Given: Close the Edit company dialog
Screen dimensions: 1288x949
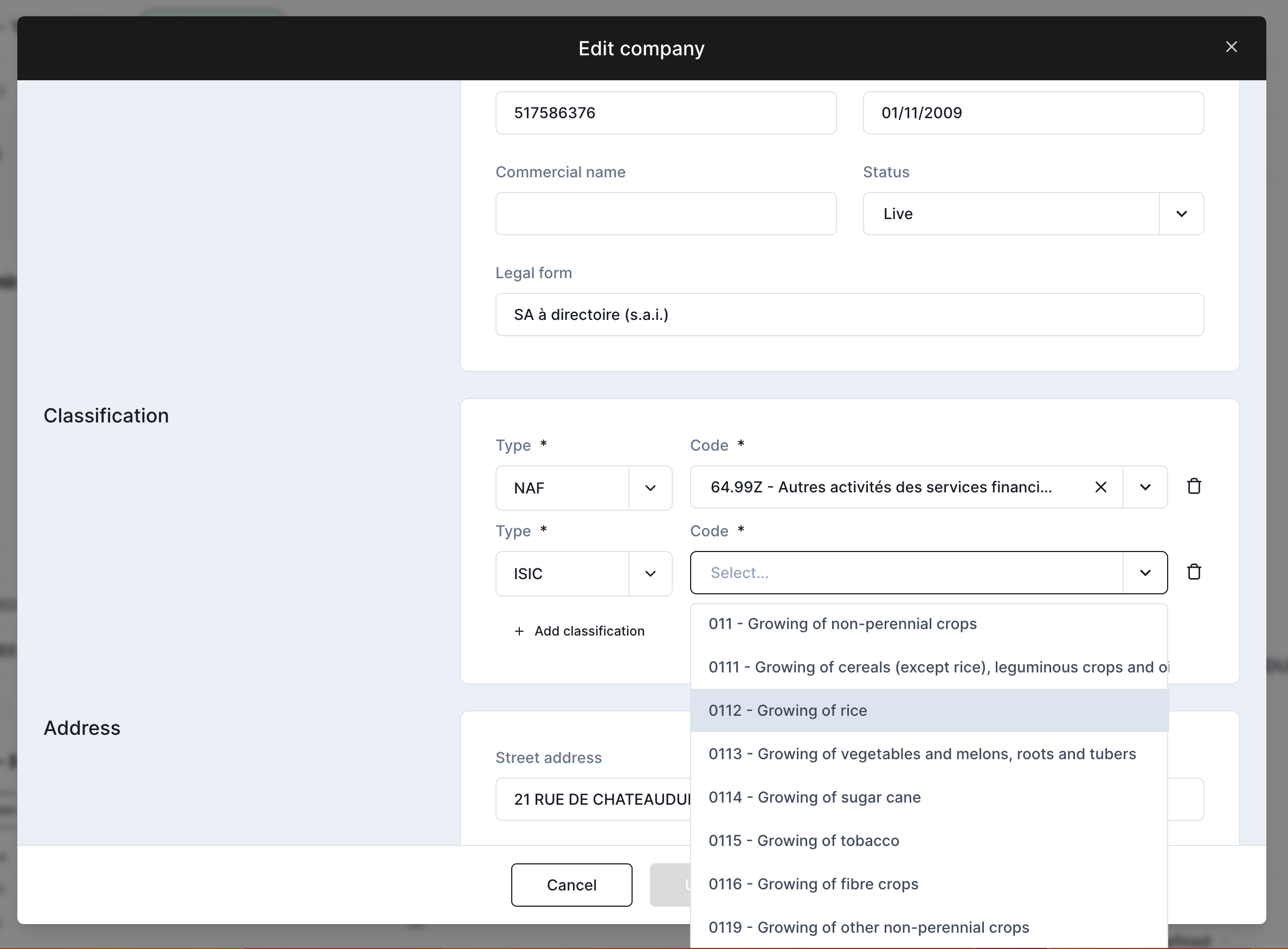Looking at the screenshot, I should tap(1231, 47).
